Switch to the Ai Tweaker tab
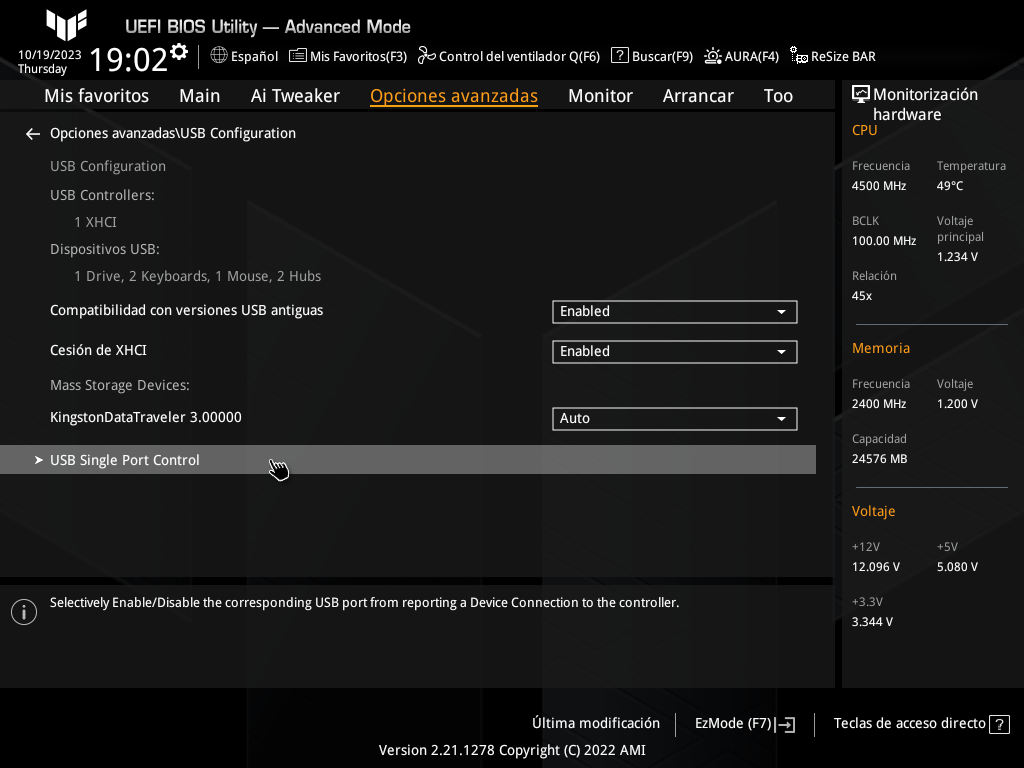 [x=295, y=96]
